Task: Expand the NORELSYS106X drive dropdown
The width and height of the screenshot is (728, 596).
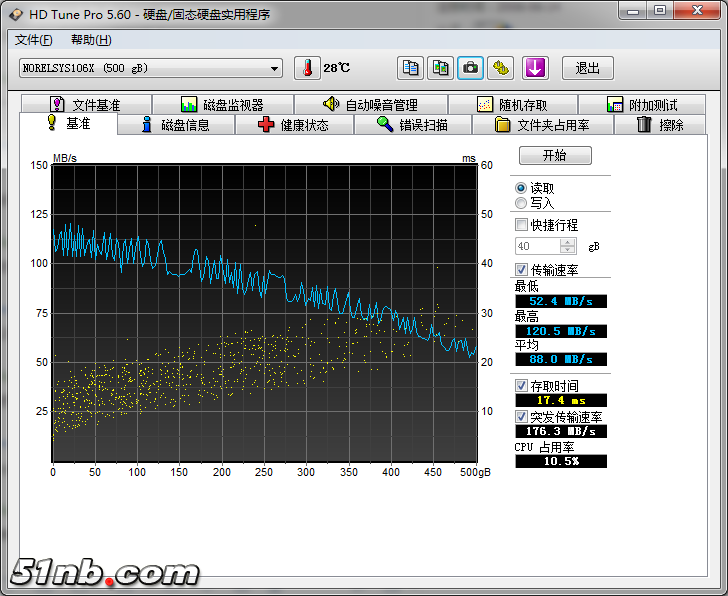Action: pyautogui.click(x=275, y=68)
